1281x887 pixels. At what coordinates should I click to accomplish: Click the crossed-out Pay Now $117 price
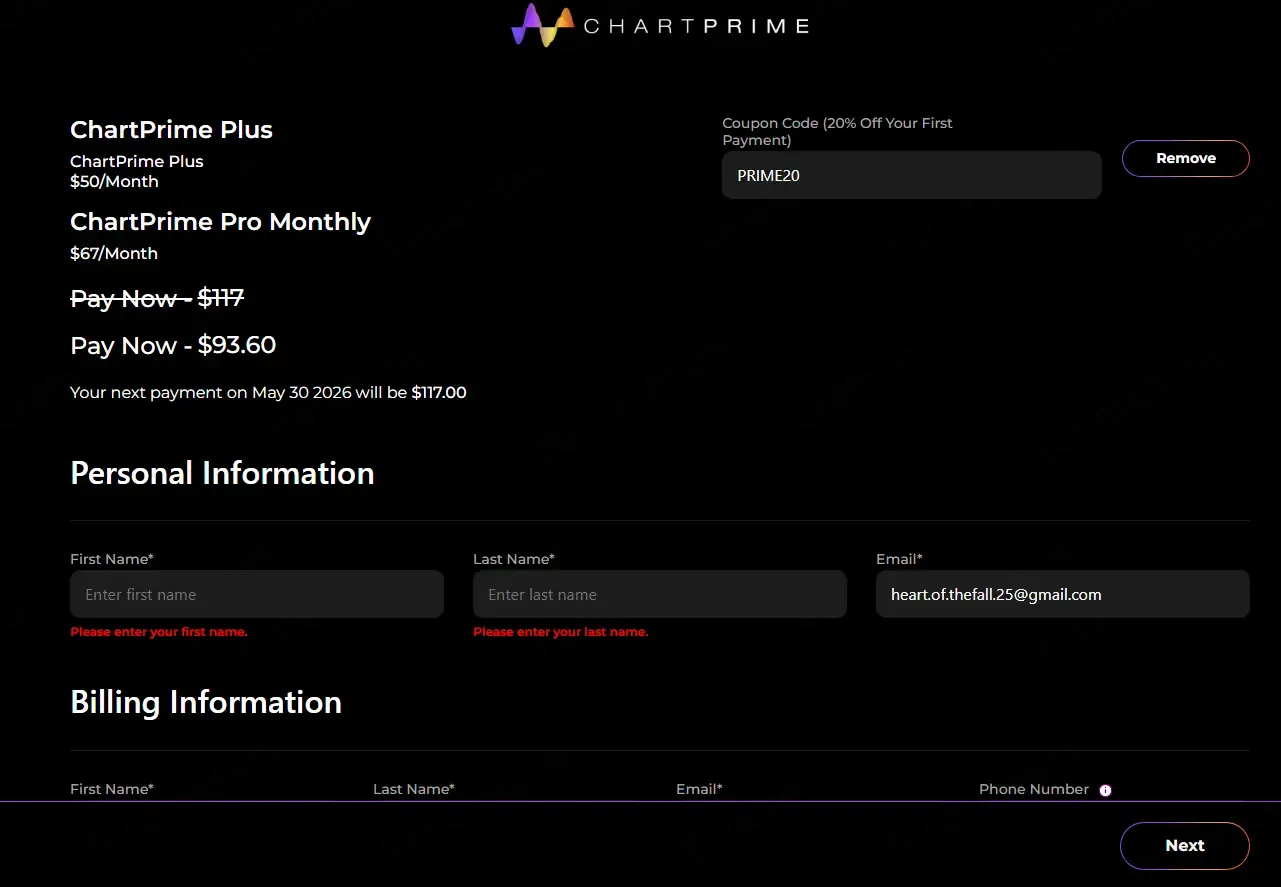coord(157,297)
